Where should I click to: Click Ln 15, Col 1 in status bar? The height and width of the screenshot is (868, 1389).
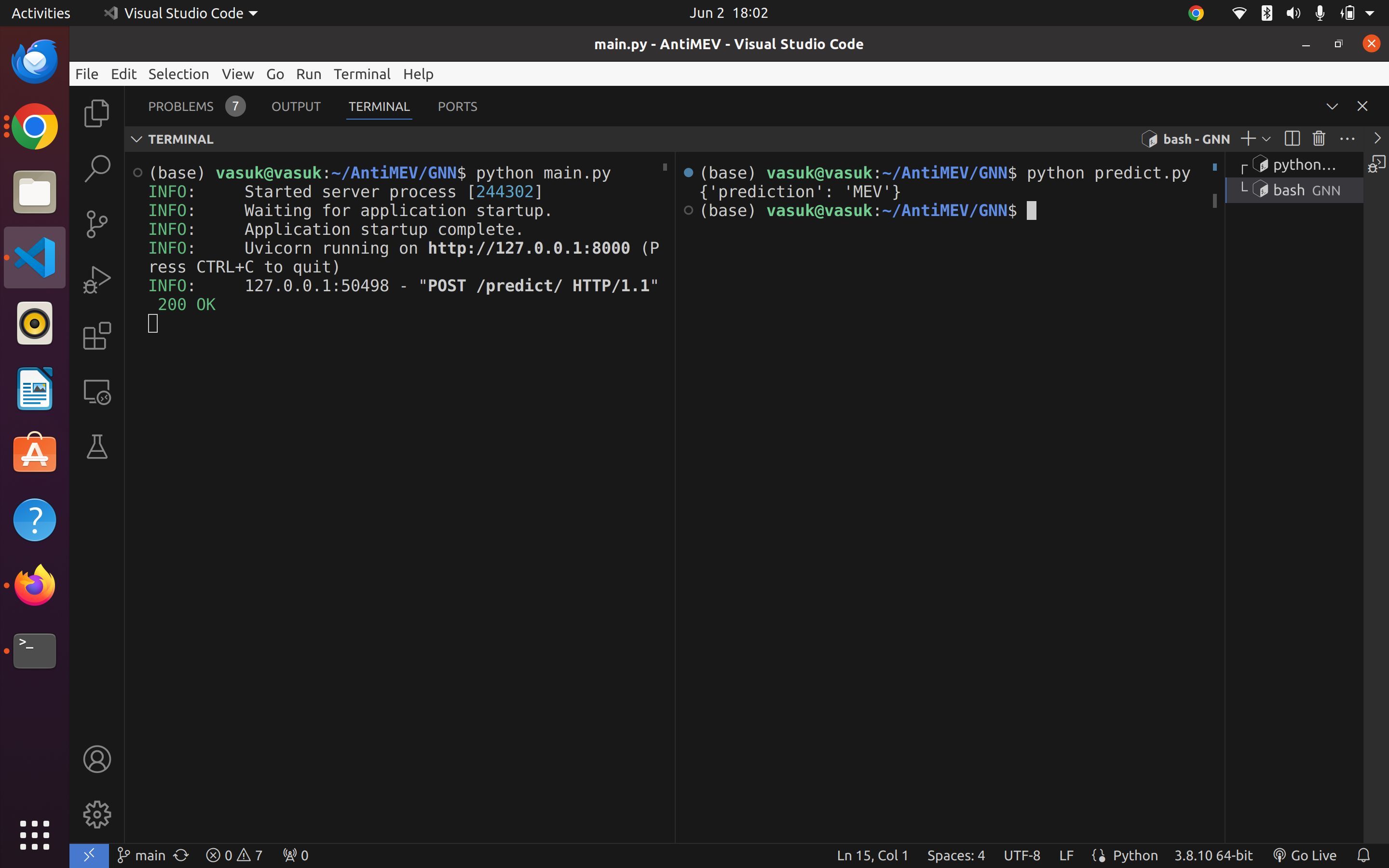point(872,855)
